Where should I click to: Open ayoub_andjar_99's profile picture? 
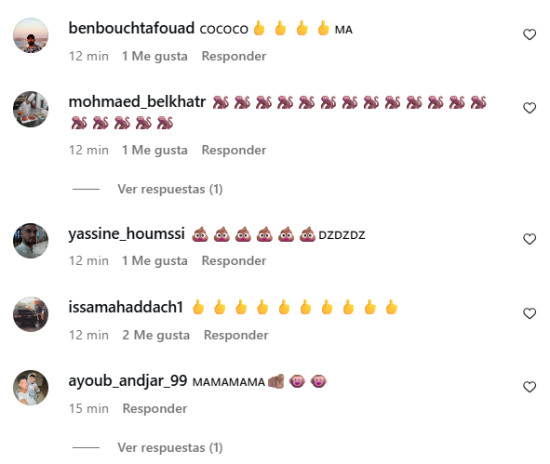[31, 388]
